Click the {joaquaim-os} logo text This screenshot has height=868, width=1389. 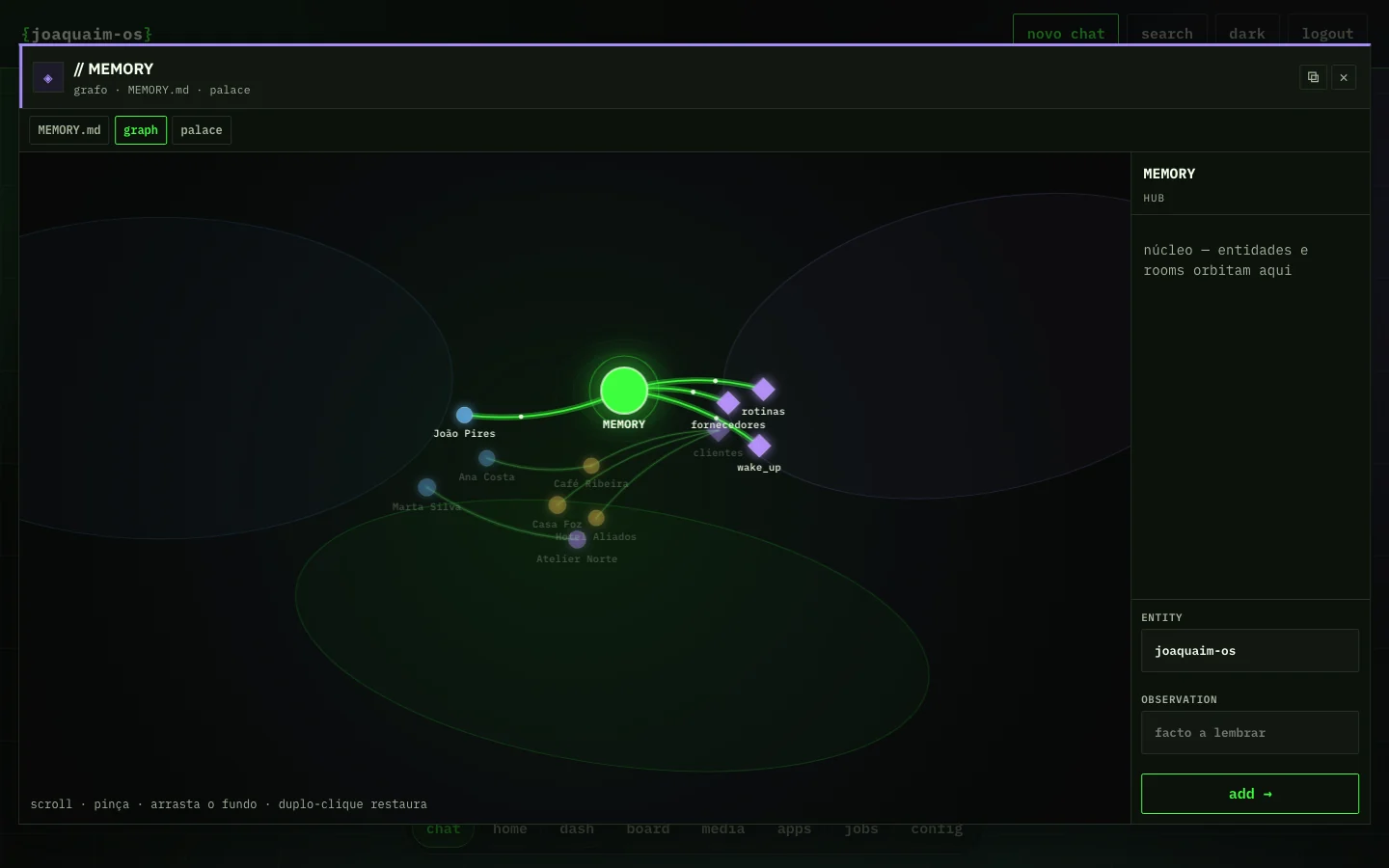87,34
